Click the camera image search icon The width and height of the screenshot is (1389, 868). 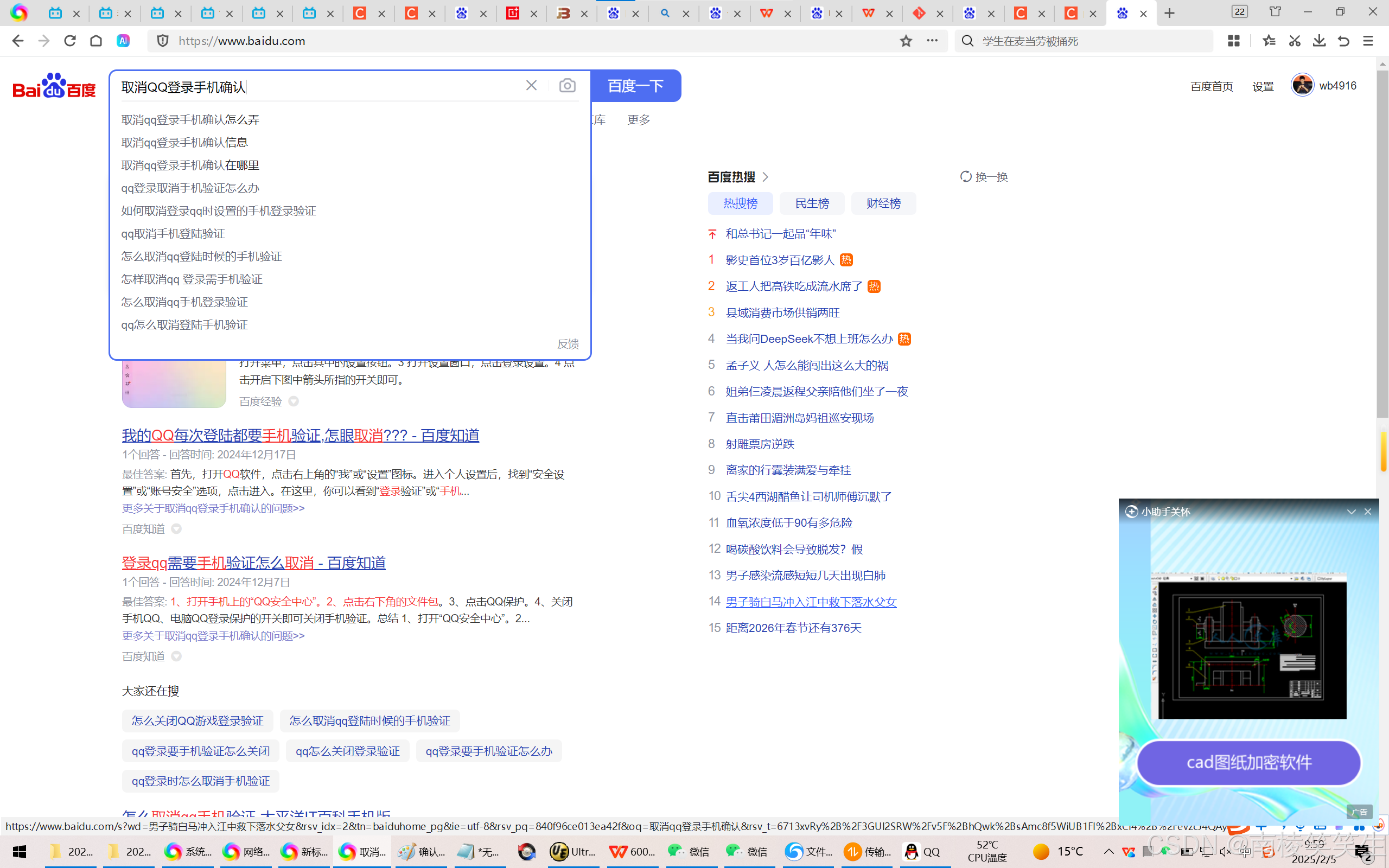[x=567, y=86]
